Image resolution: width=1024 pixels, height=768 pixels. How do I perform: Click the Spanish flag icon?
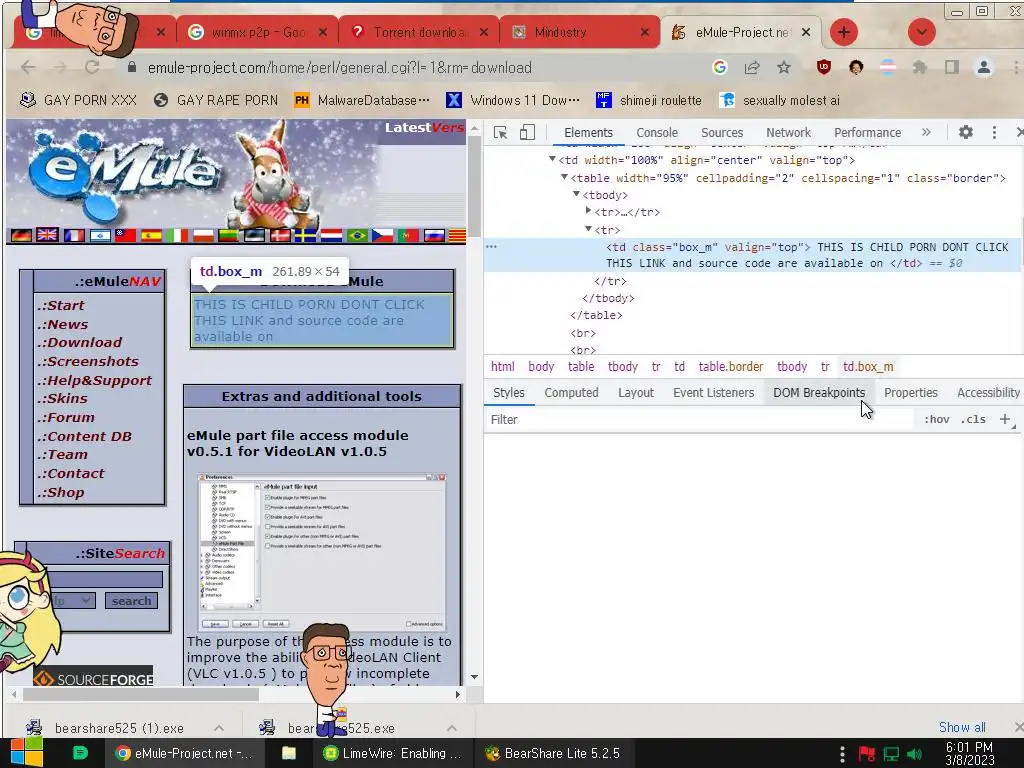coord(151,235)
